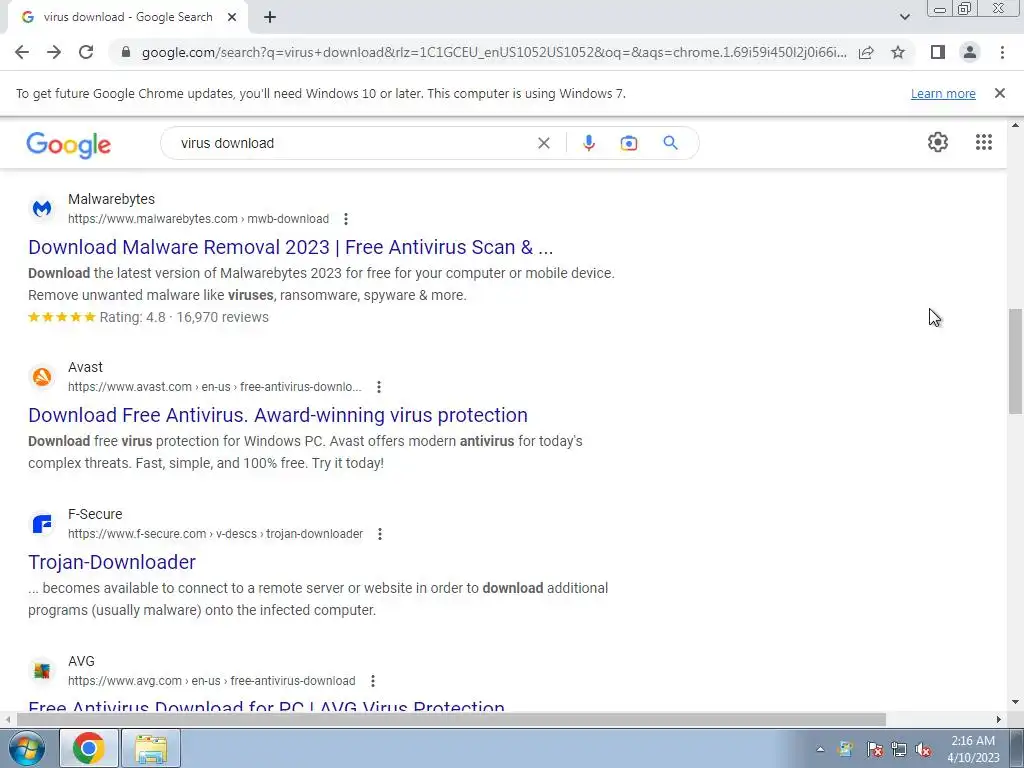Click the f-secure.com URL text

(215, 534)
